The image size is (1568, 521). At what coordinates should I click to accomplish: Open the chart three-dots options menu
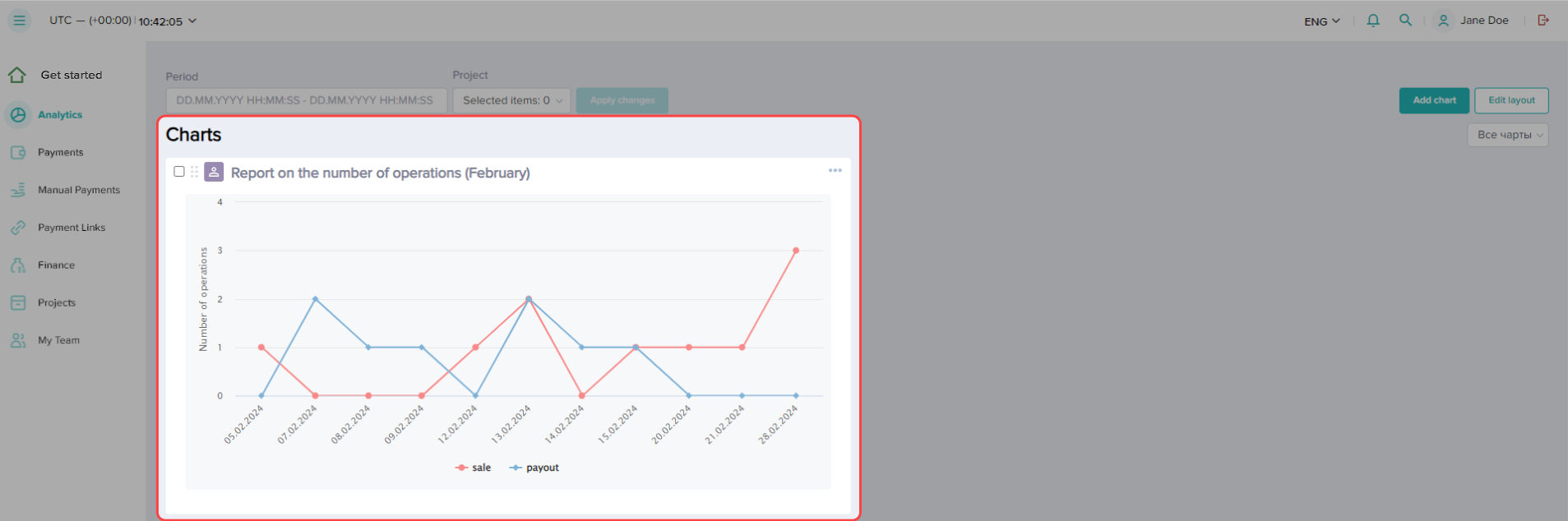tap(835, 170)
